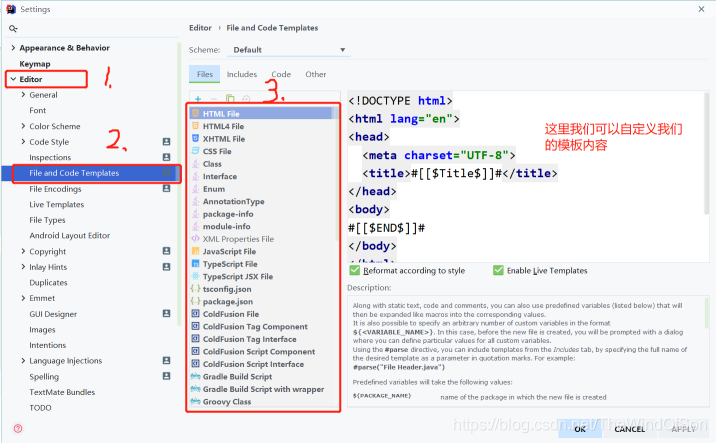
Task: Click the Editor breadcrumb link
Action: (x=200, y=28)
